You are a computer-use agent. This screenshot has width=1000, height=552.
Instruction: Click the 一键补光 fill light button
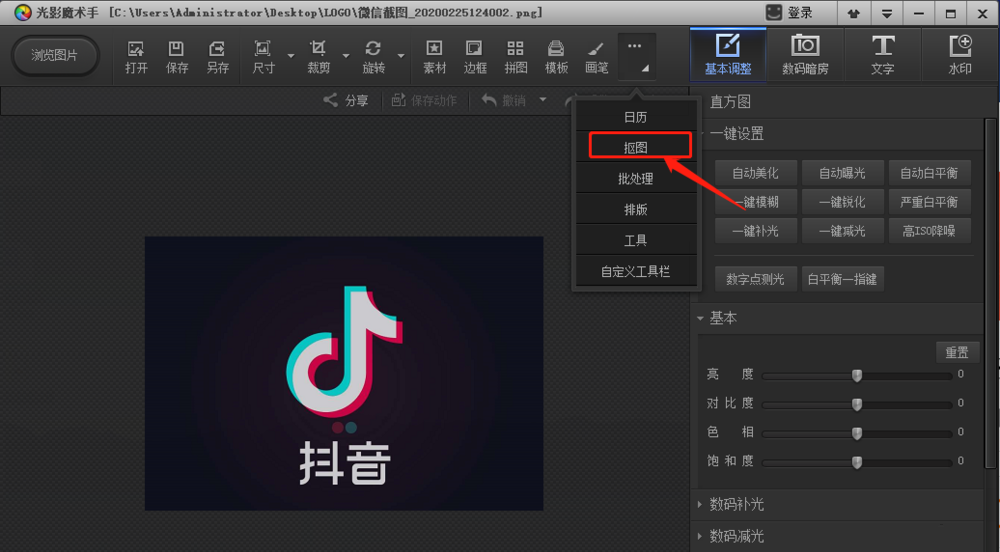[755, 231]
